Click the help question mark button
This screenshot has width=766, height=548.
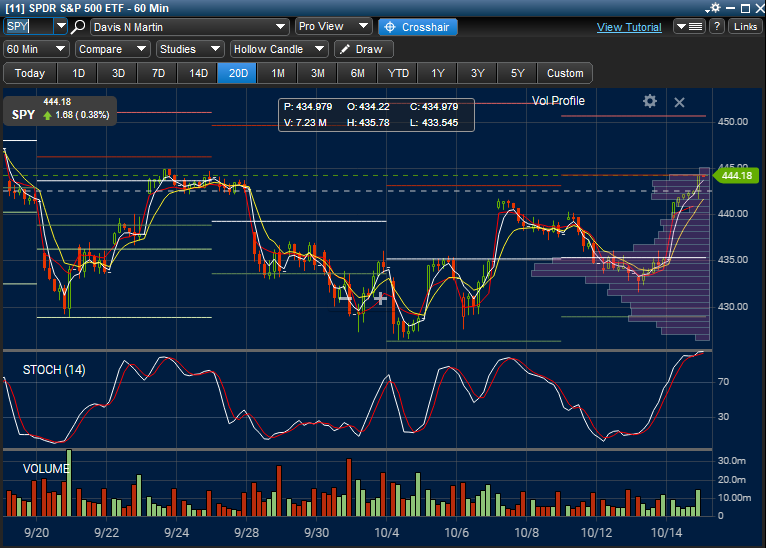pos(717,26)
